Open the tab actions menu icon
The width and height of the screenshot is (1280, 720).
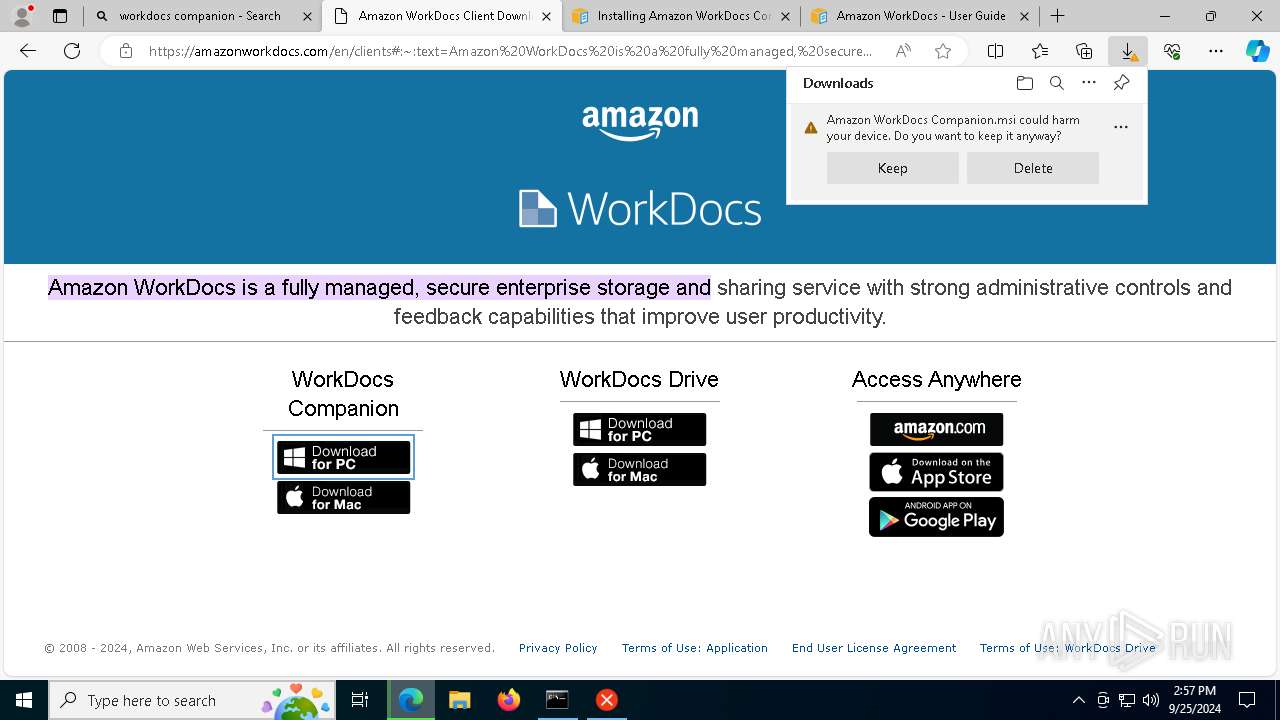[x=60, y=16]
